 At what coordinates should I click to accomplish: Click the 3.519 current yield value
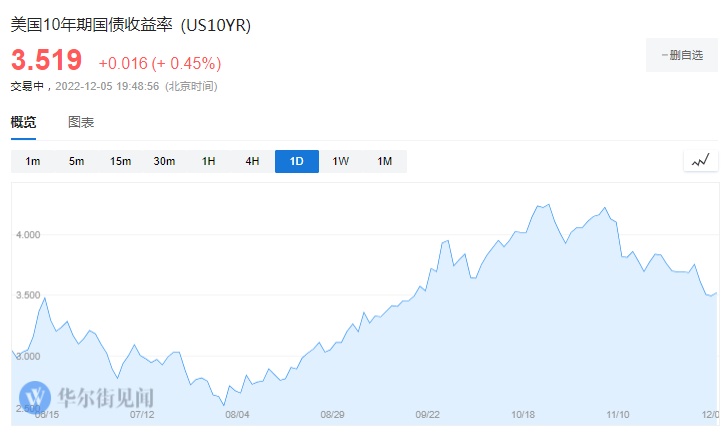tap(49, 61)
